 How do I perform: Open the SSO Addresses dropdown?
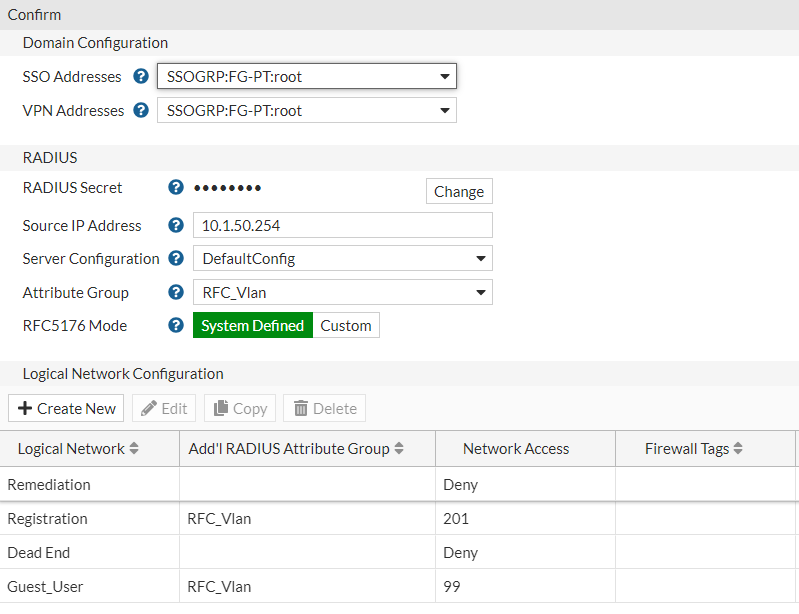306,76
